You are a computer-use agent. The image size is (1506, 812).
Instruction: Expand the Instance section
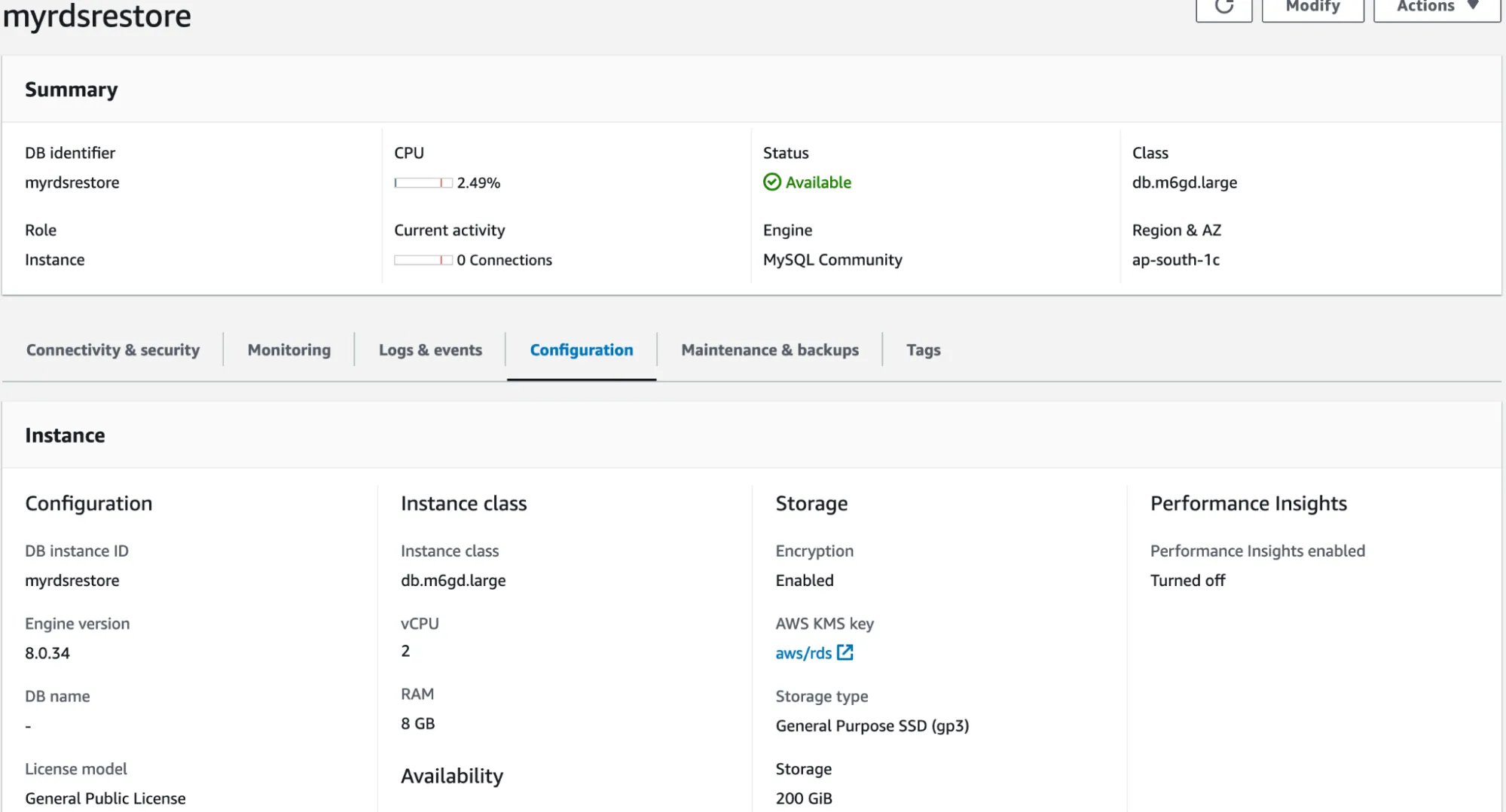click(x=65, y=435)
